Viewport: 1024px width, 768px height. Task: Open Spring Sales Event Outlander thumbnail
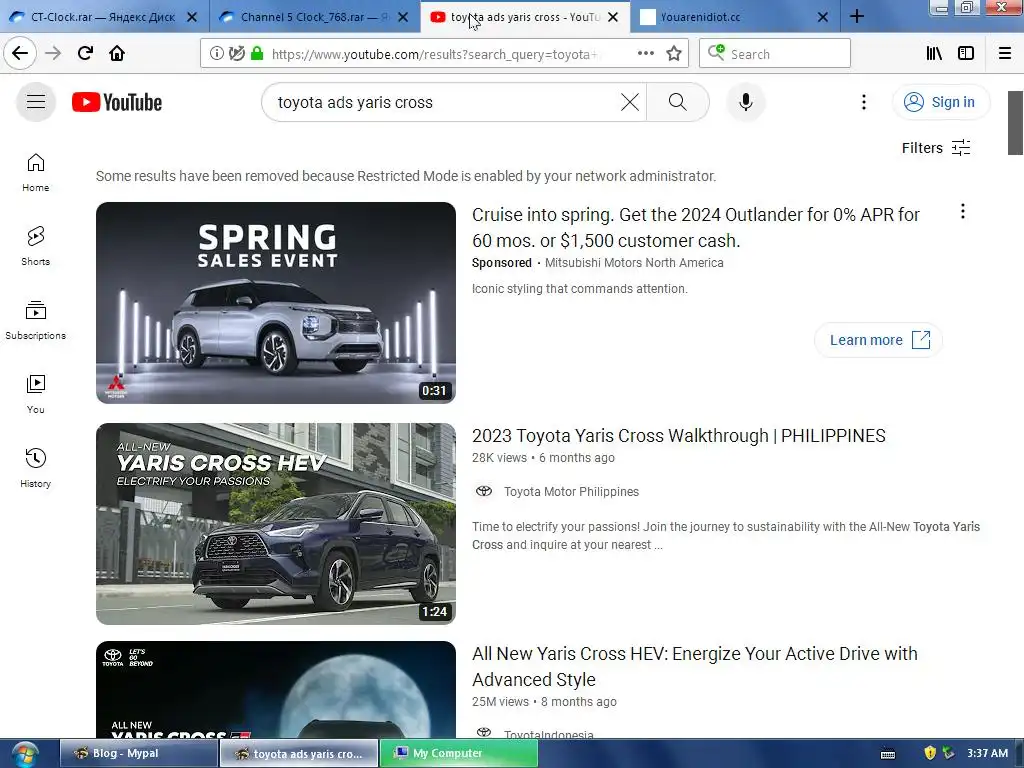click(x=276, y=302)
